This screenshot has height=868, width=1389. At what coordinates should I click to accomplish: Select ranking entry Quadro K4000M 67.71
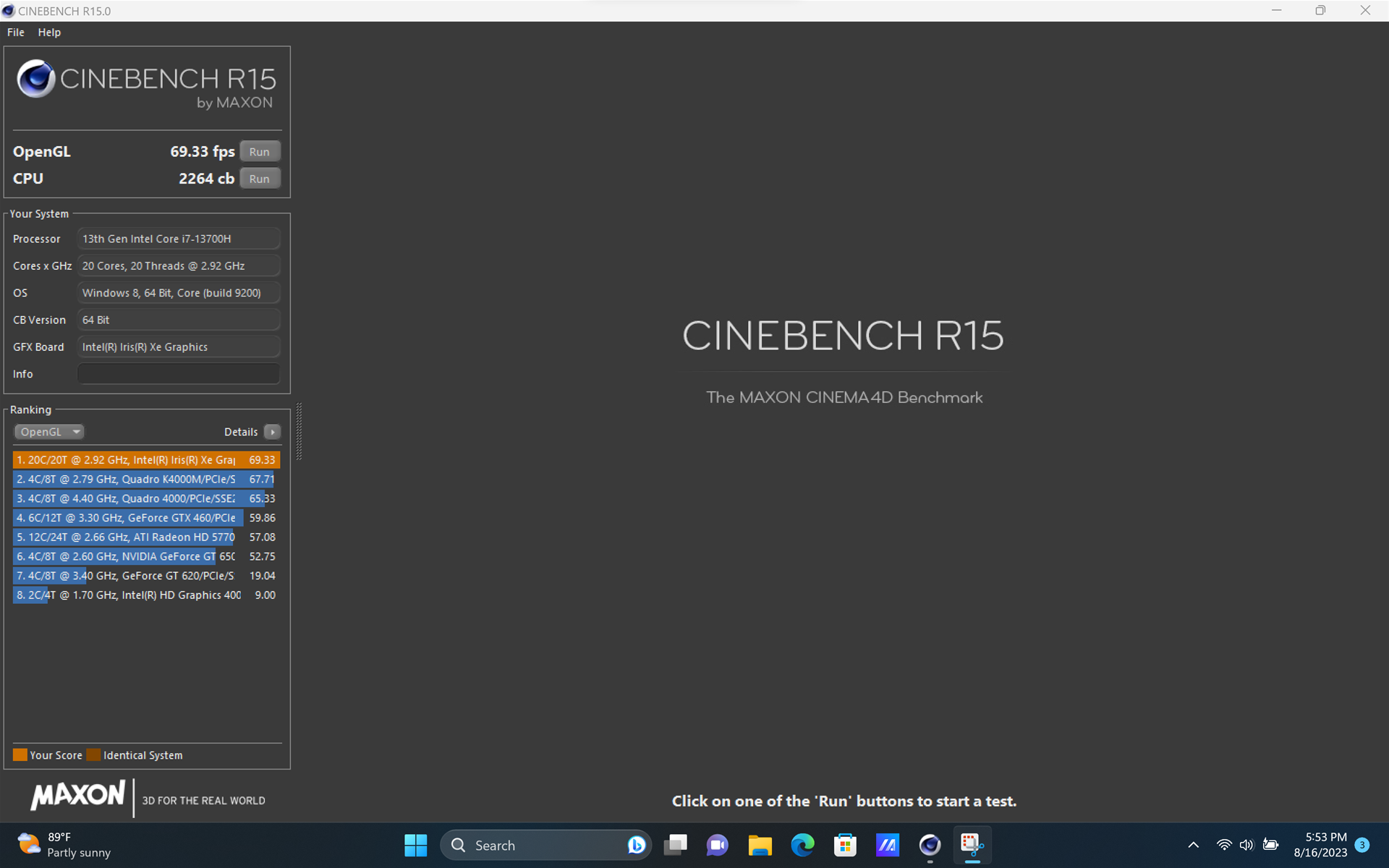146,479
